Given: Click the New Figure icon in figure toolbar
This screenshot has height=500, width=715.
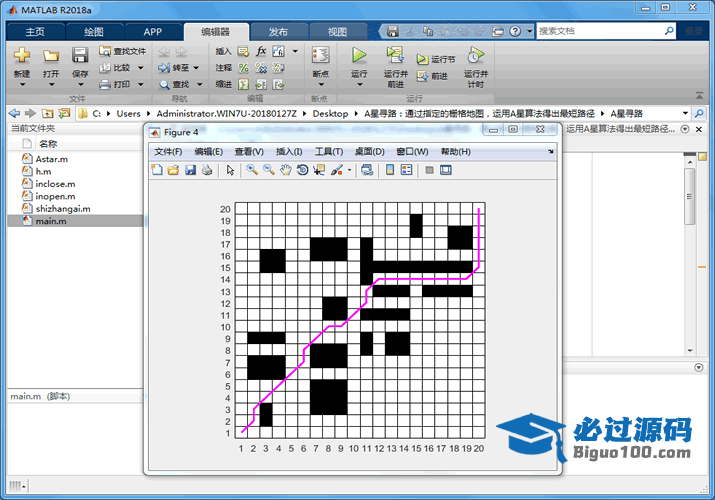Looking at the screenshot, I should (157, 170).
